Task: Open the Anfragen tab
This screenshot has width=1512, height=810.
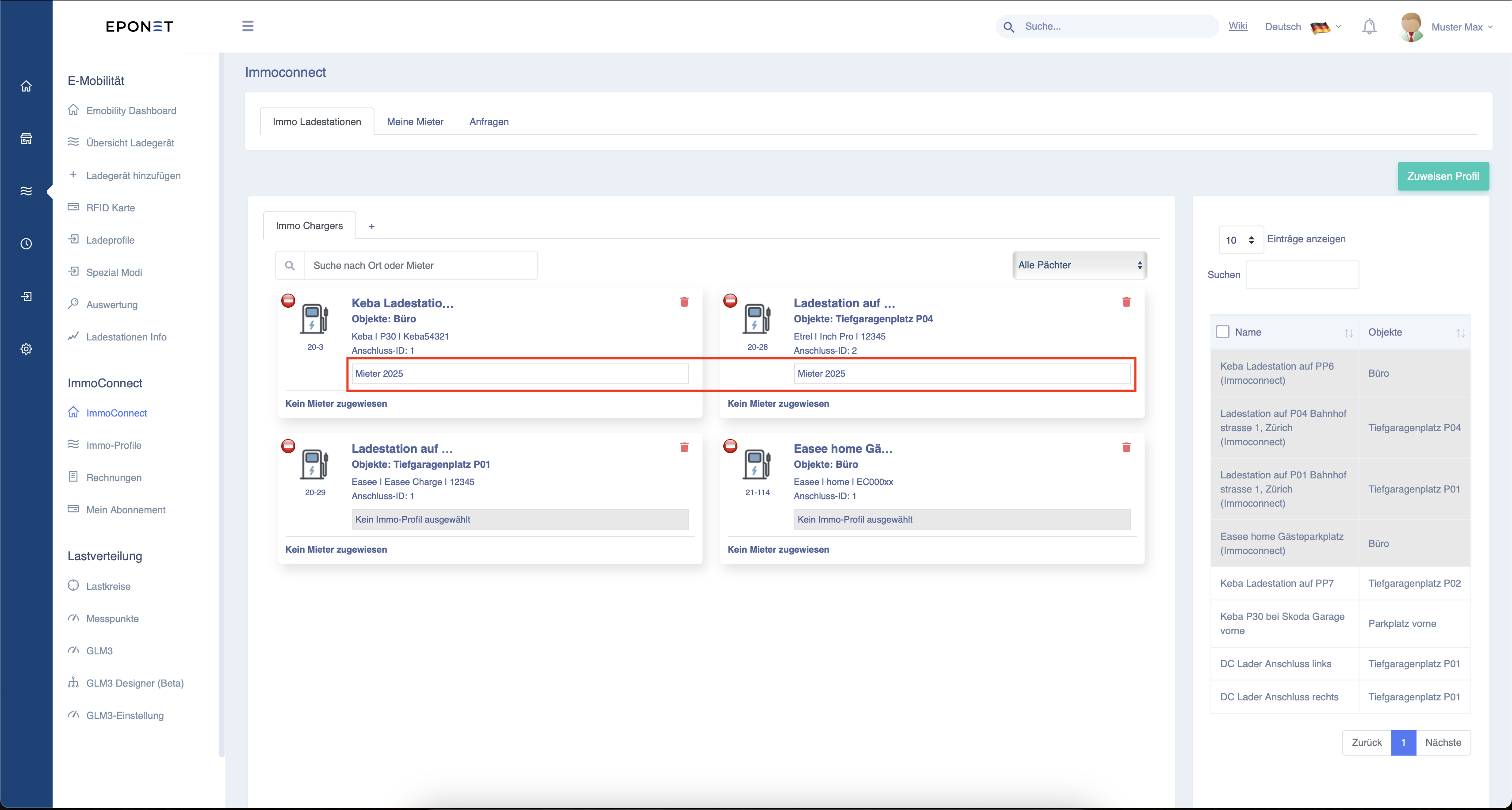Action: [489, 122]
